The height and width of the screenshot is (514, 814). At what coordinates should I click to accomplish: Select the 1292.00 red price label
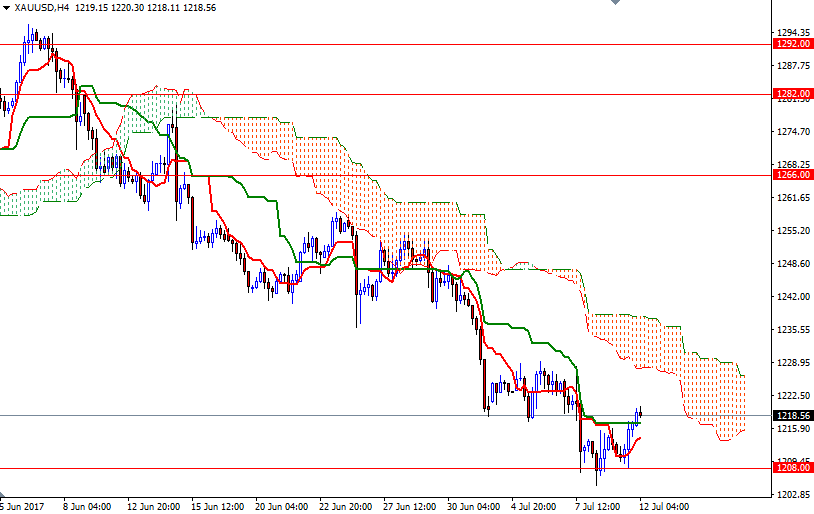pyautogui.click(x=793, y=44)
